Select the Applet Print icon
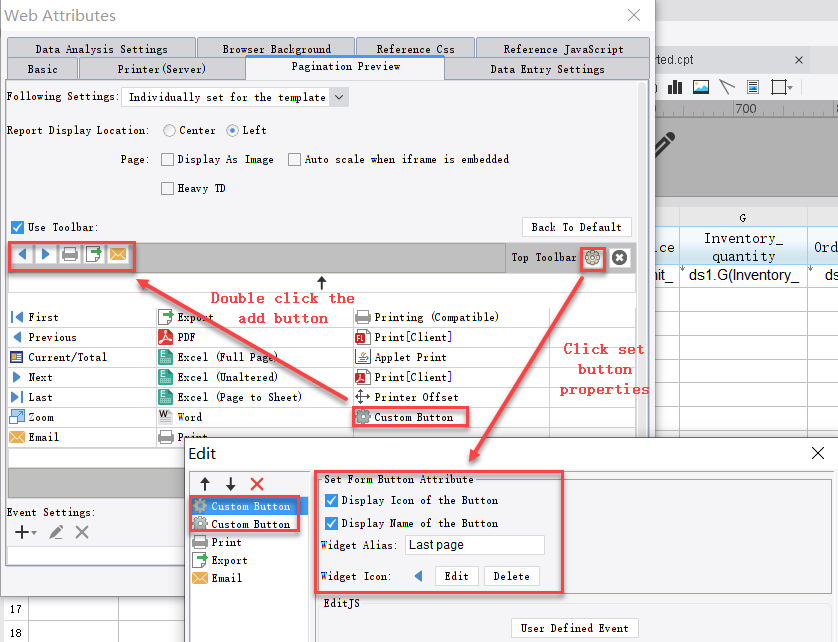 point(364,357)
